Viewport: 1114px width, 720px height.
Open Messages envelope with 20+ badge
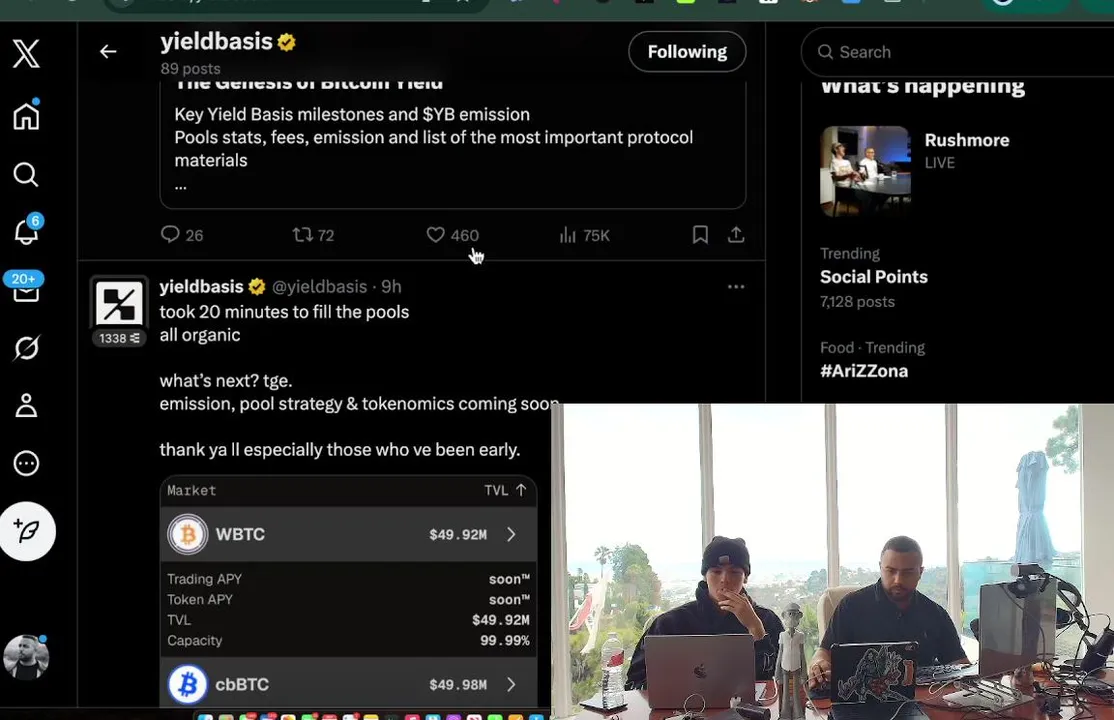point(25,287)
